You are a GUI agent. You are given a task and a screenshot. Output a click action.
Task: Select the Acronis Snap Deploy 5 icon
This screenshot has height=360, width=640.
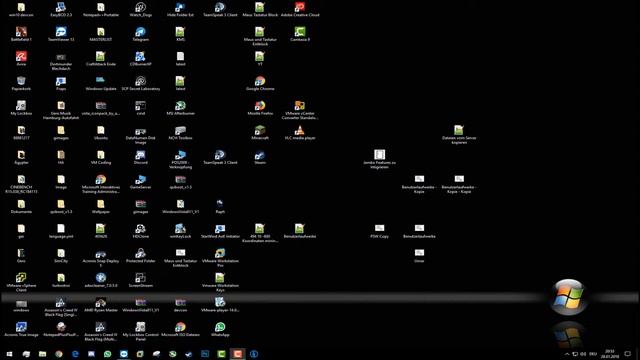[x=101, y=258]
